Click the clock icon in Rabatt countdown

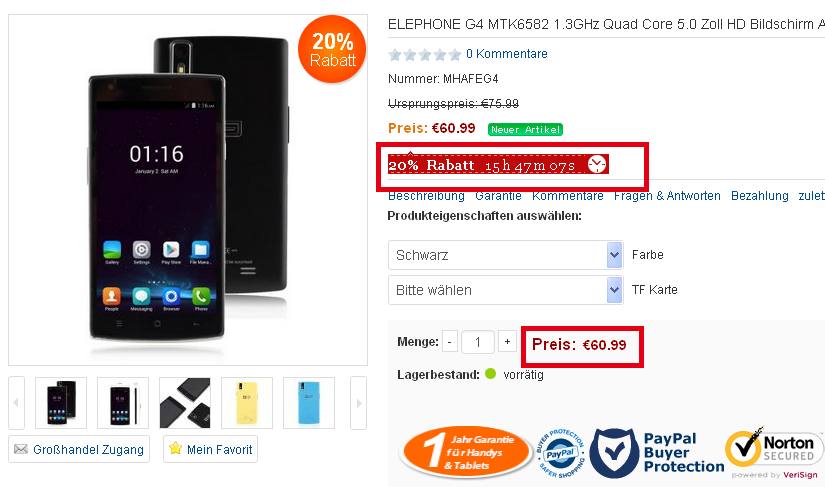(597, 164)
